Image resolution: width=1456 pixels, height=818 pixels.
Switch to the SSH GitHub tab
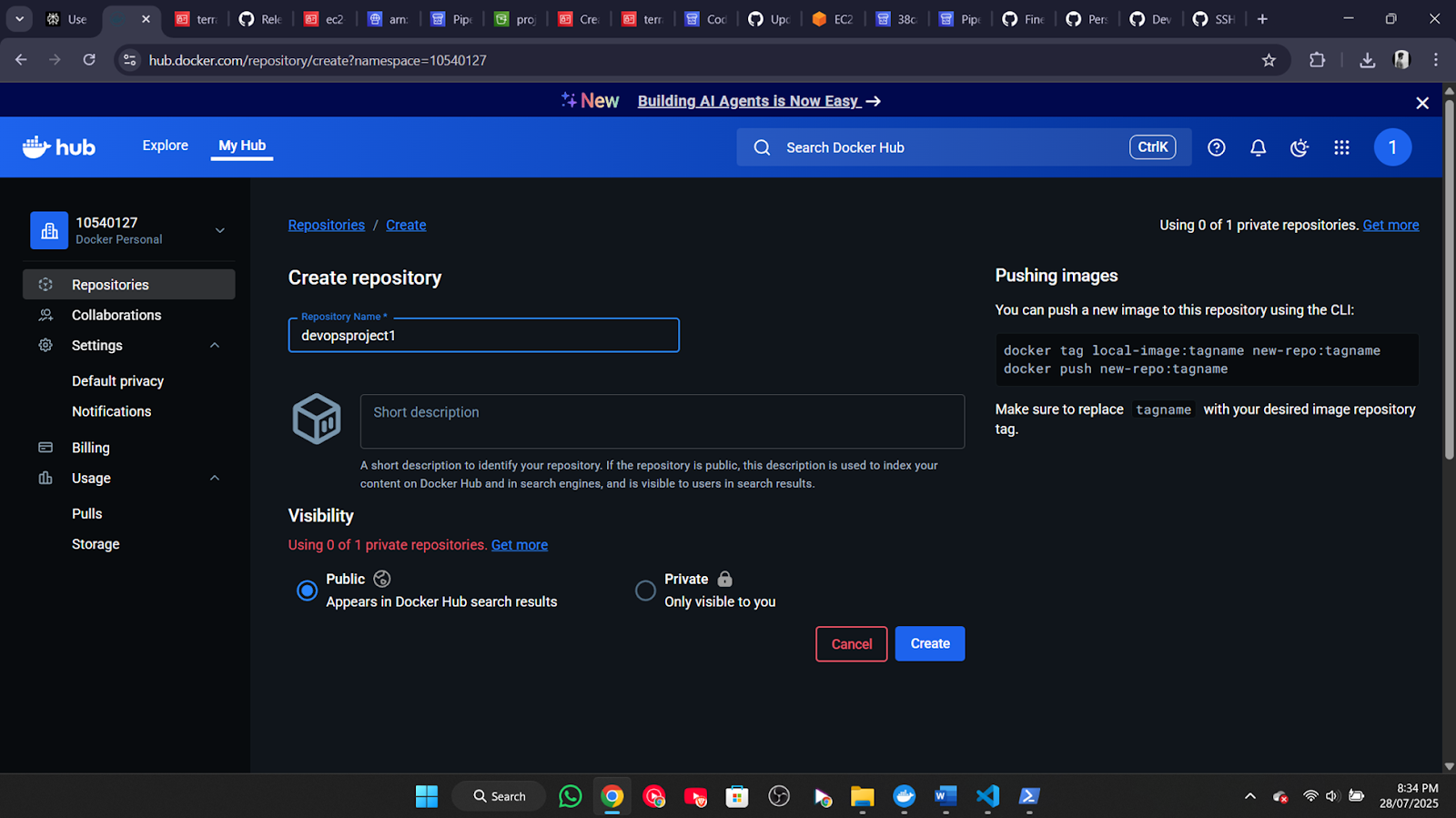(x=1215, y=19)
